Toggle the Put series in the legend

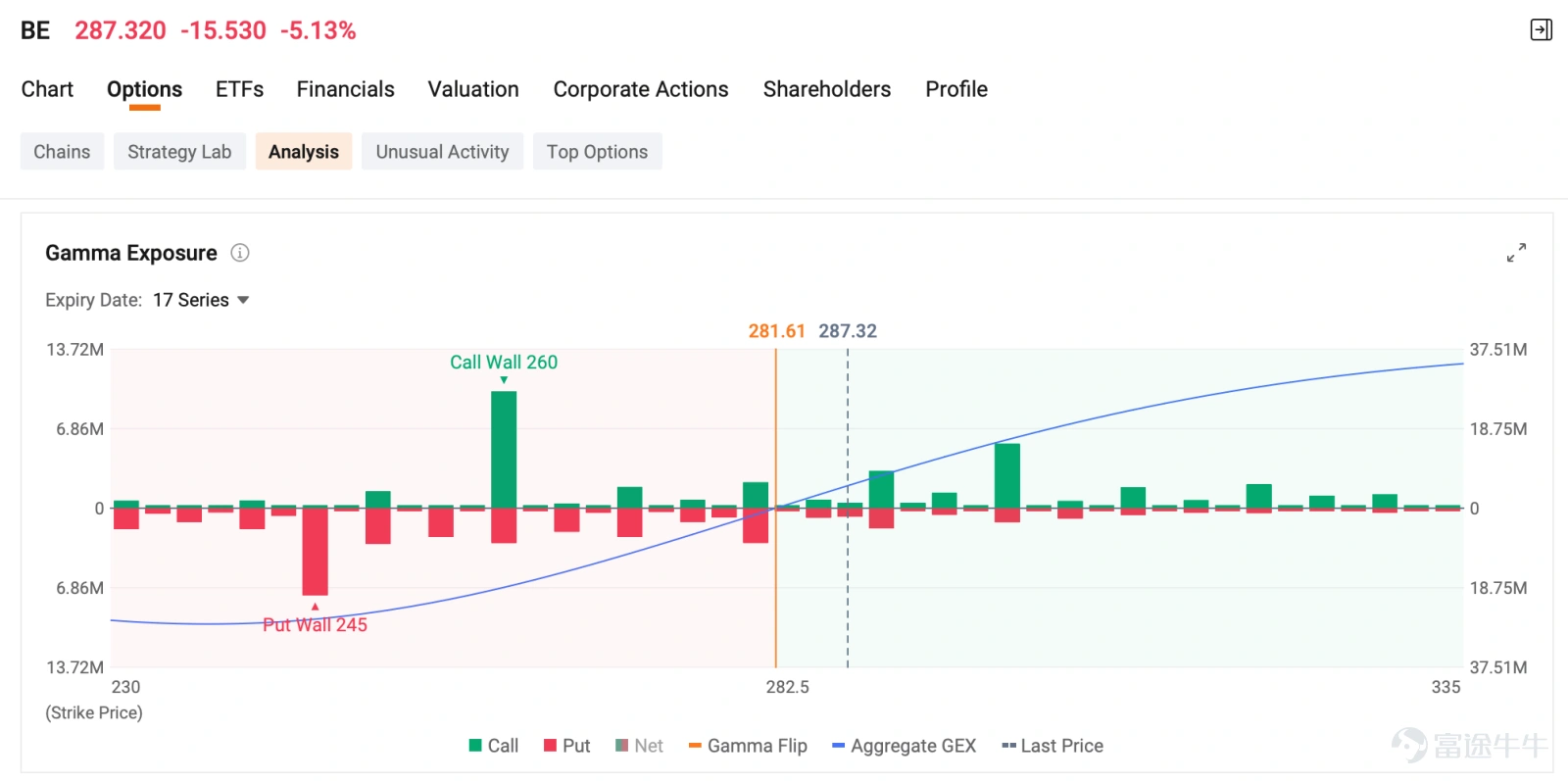566,746
